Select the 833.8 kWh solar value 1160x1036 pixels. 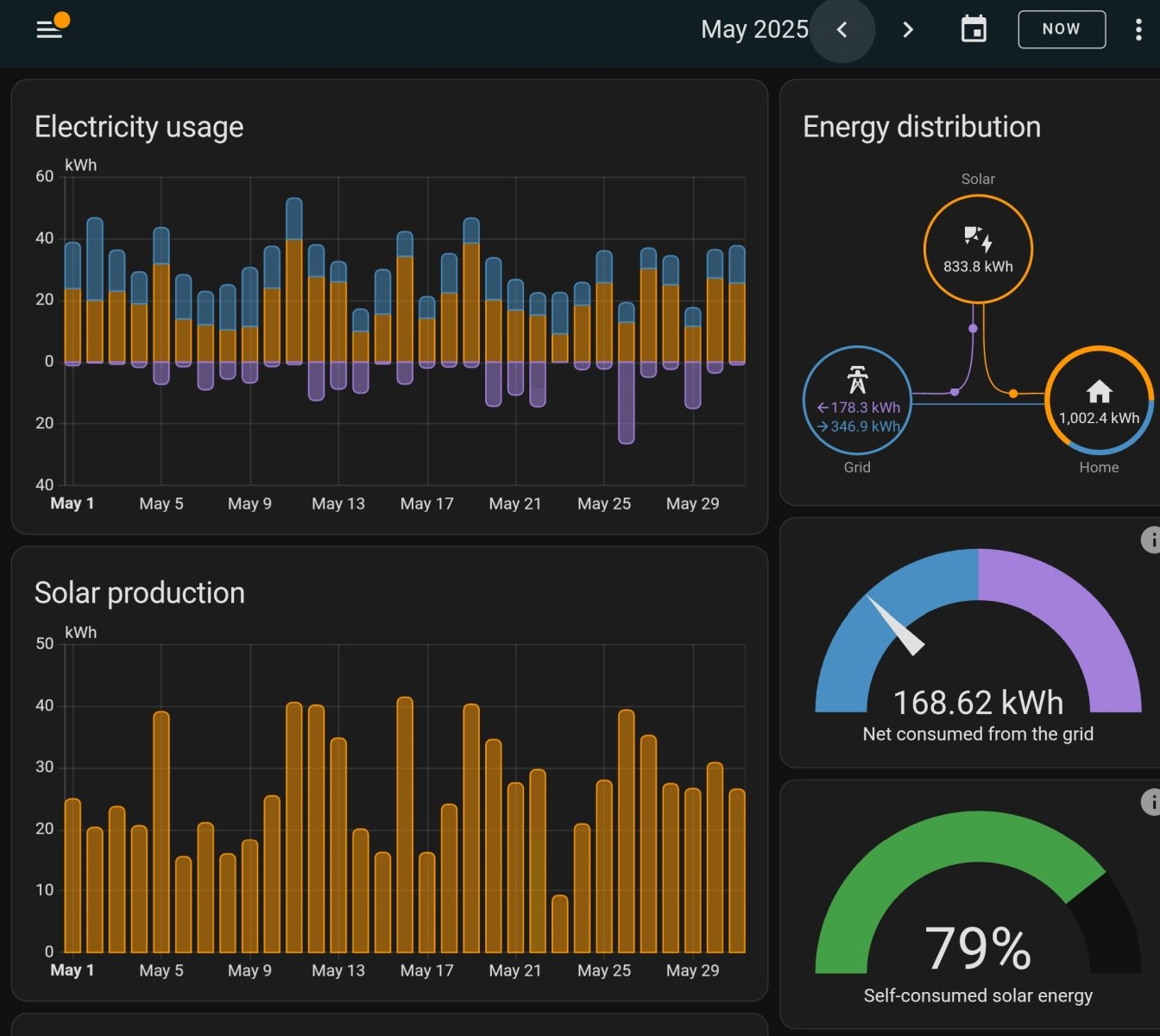(978, 267)
